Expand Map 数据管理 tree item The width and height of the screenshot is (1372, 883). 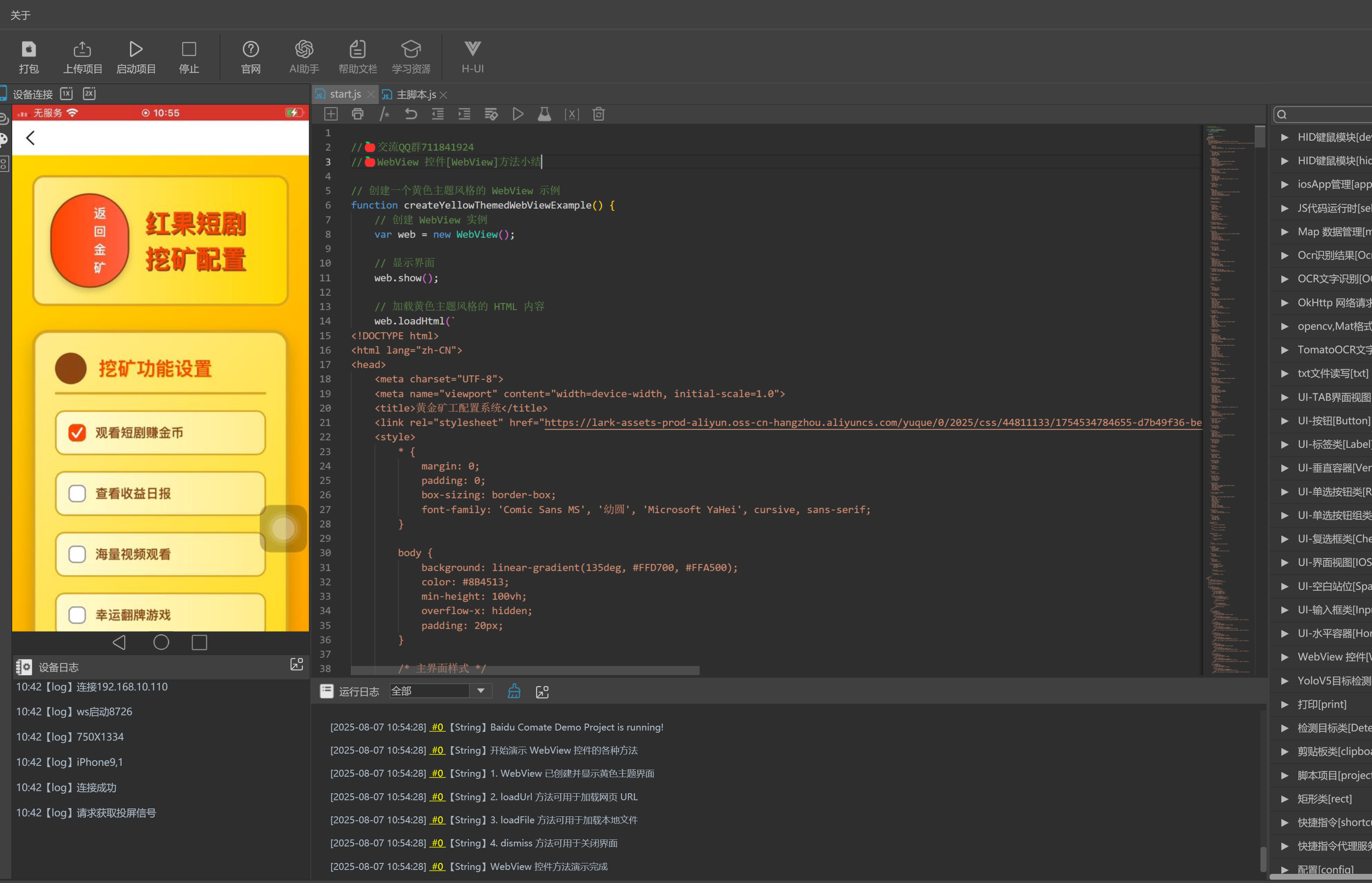[1285, 232]
